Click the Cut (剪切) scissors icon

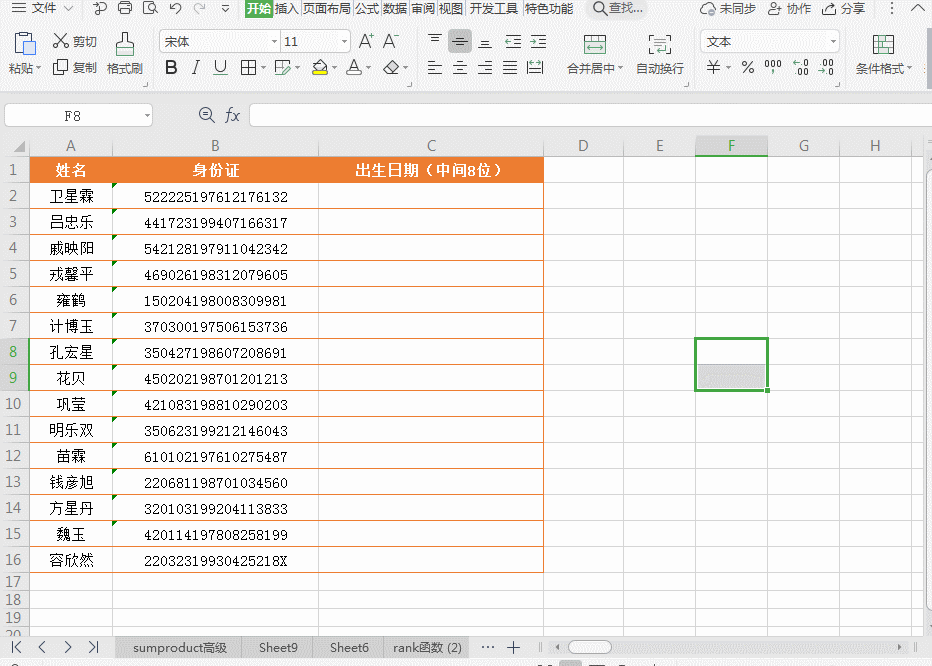pyautogui.click(x=61, y=41)
